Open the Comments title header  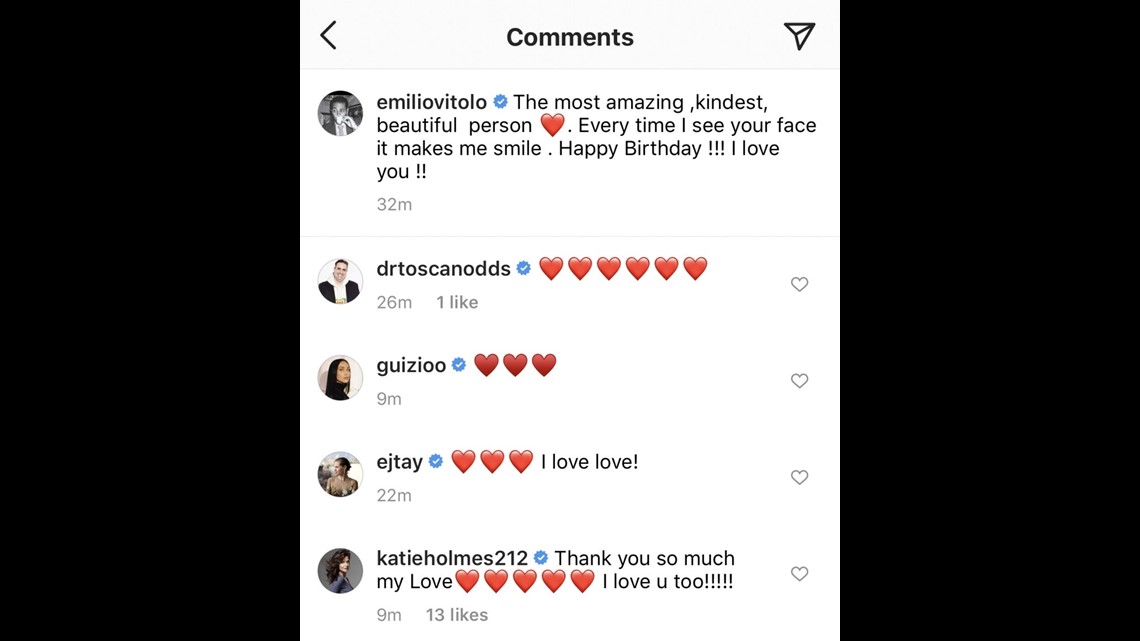click(569, 36)
